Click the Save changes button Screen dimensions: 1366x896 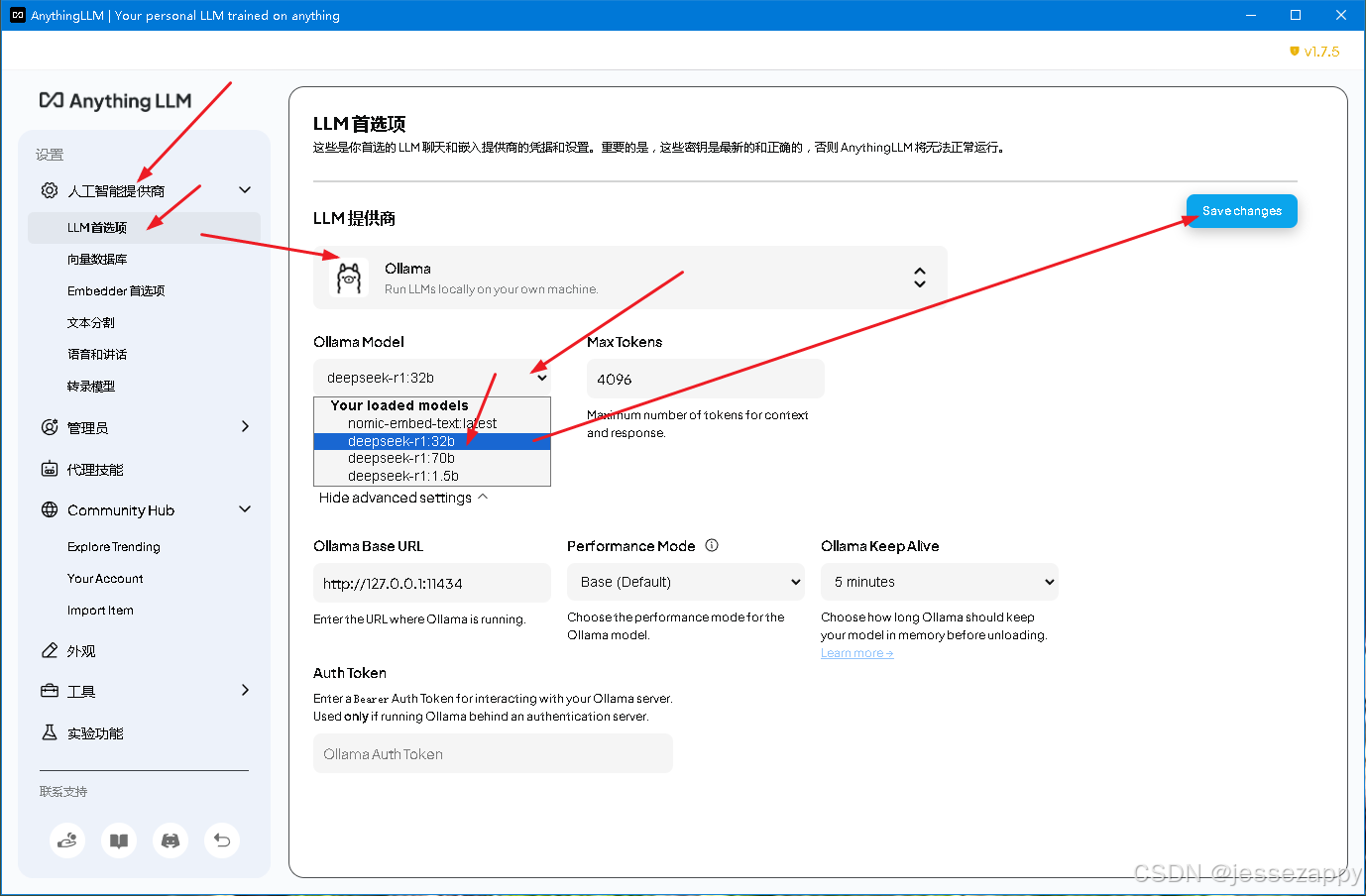click(x=1242, y=211)
